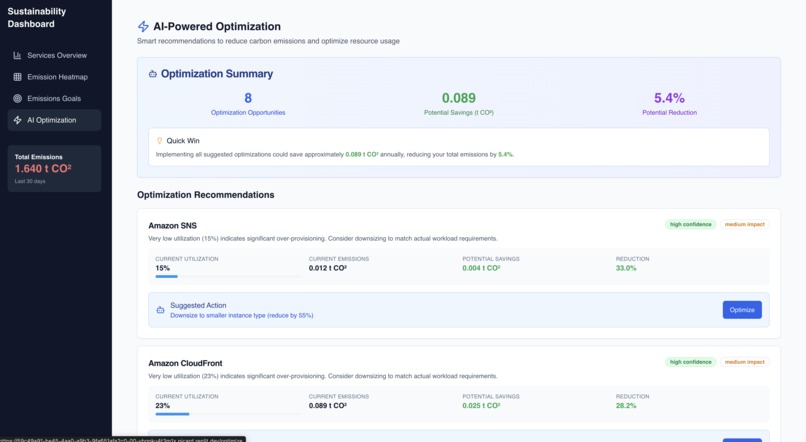806x442 pixels.
Task: Click the Amazon SNS 15% utilization value
Action: [x=163, y=268]
